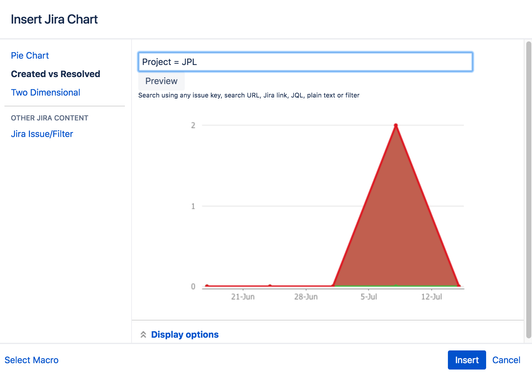The height and width of the screenshot is (374, 532).
Task: Click the 28-Jun axis label
Action: 306,297
